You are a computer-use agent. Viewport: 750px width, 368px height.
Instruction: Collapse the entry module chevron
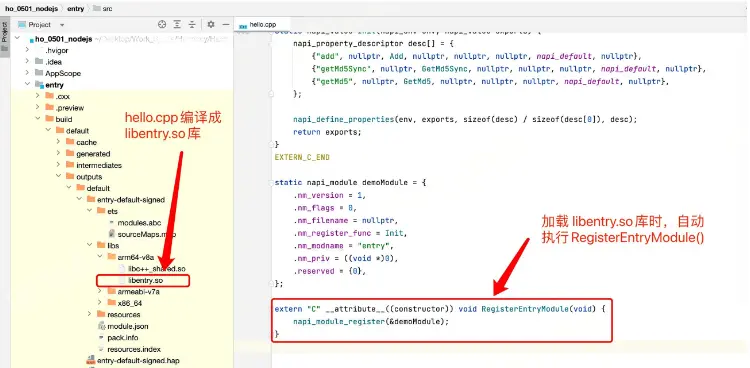[28, 84]
